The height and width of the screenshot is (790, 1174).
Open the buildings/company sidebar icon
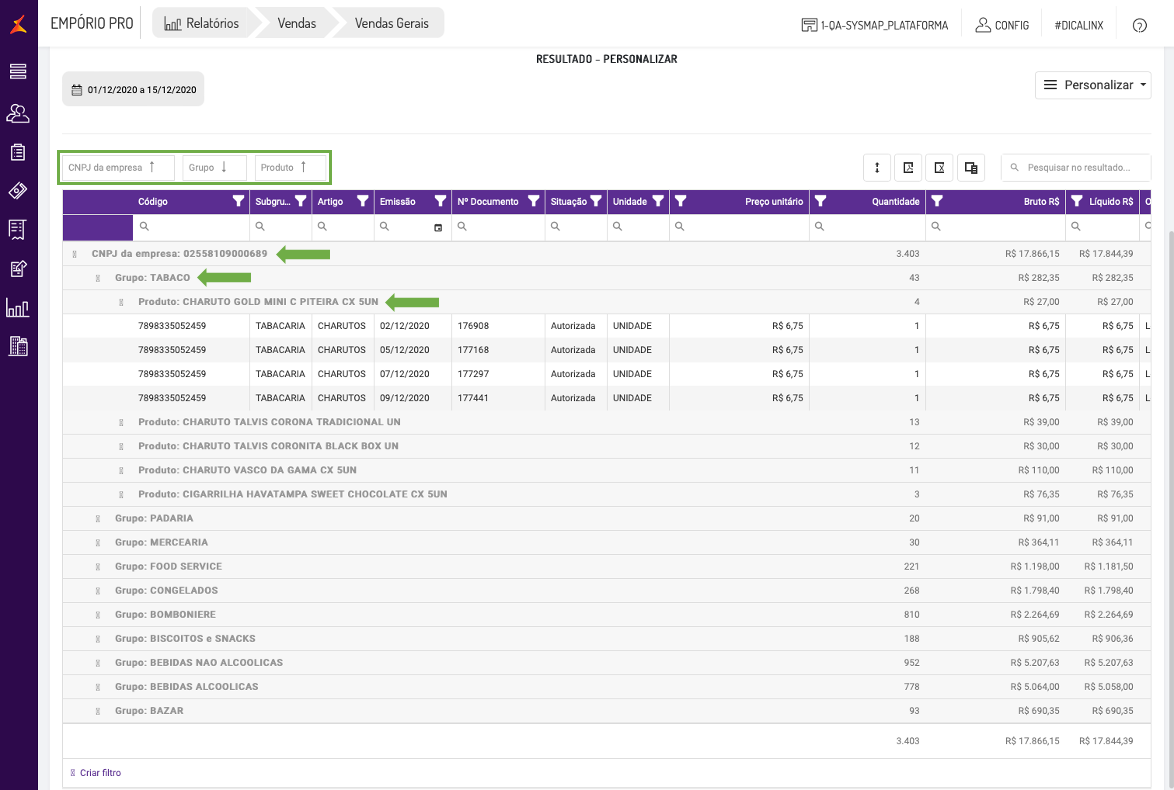(18, 346)
